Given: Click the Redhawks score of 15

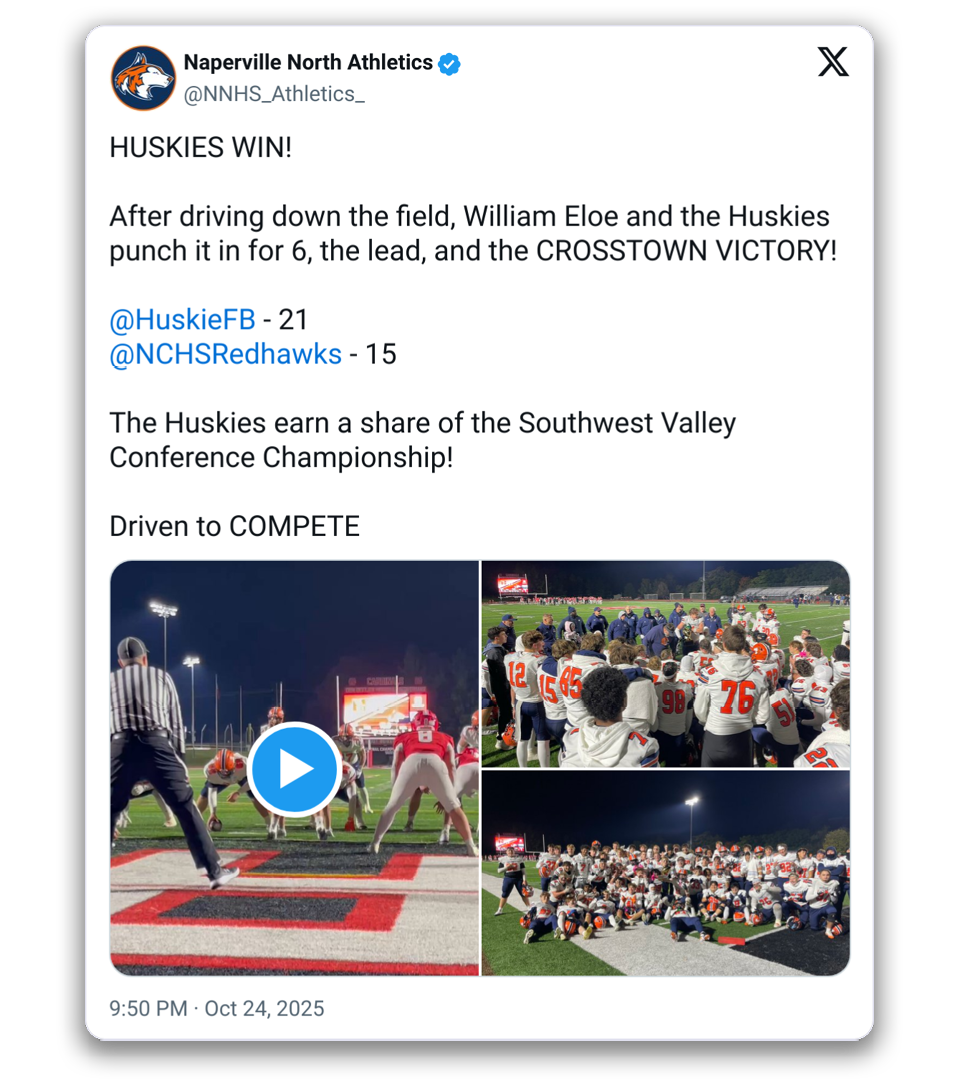Looking at the screenshot, I should click(381, 354).
